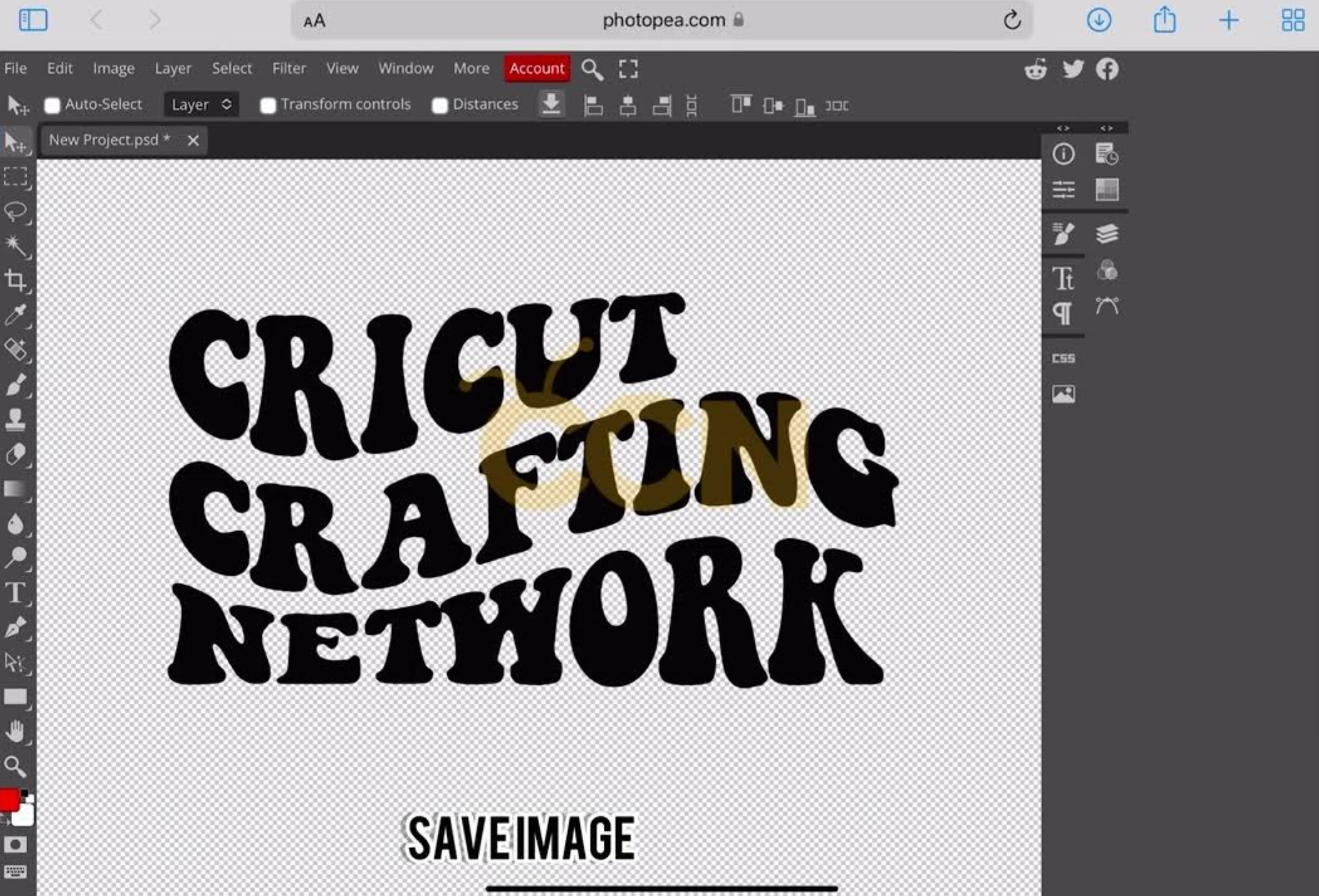Choose the Blur tool droplet icon
This screenshot has height=896, width=1319.
(16, 524)
